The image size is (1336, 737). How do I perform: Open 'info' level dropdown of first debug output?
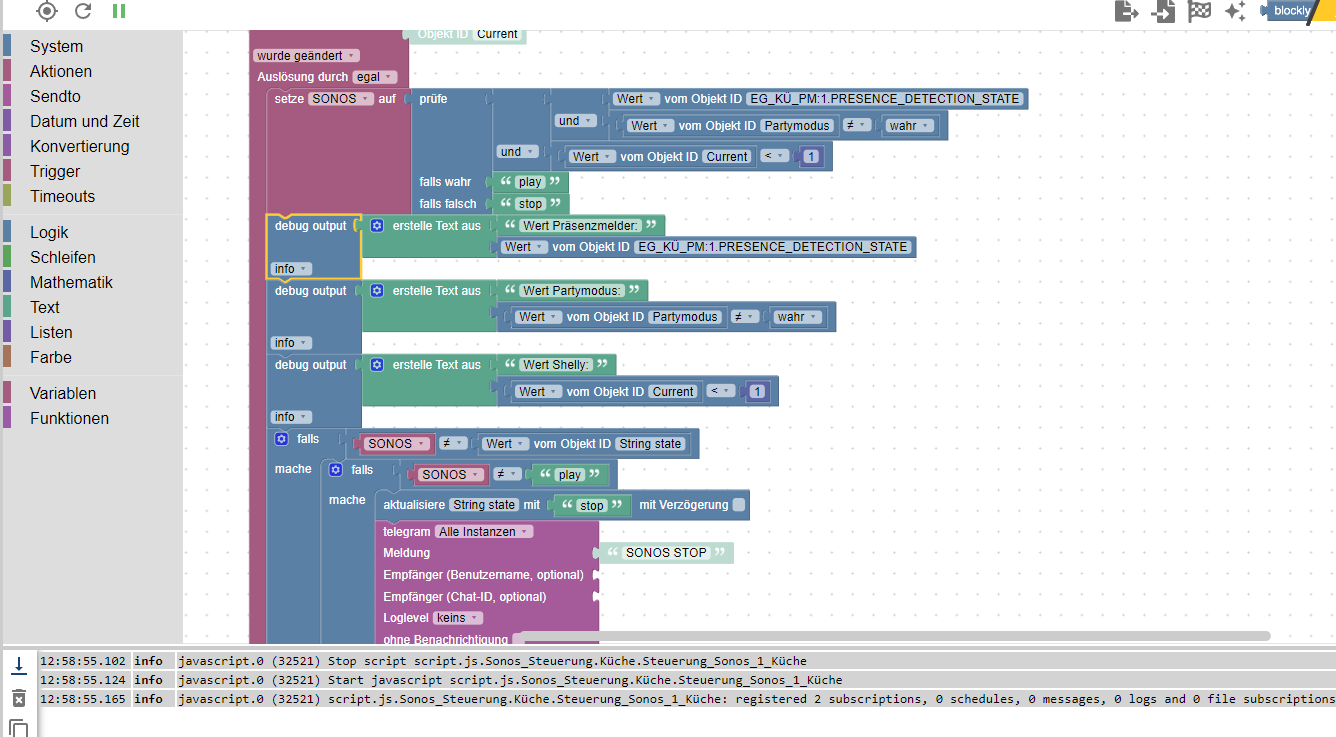[292, 269]
